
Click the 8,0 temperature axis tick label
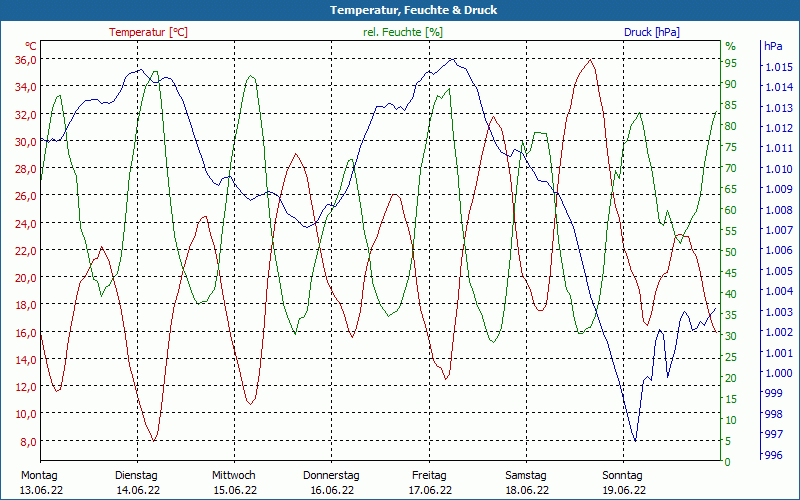click(x=28, y=441)
